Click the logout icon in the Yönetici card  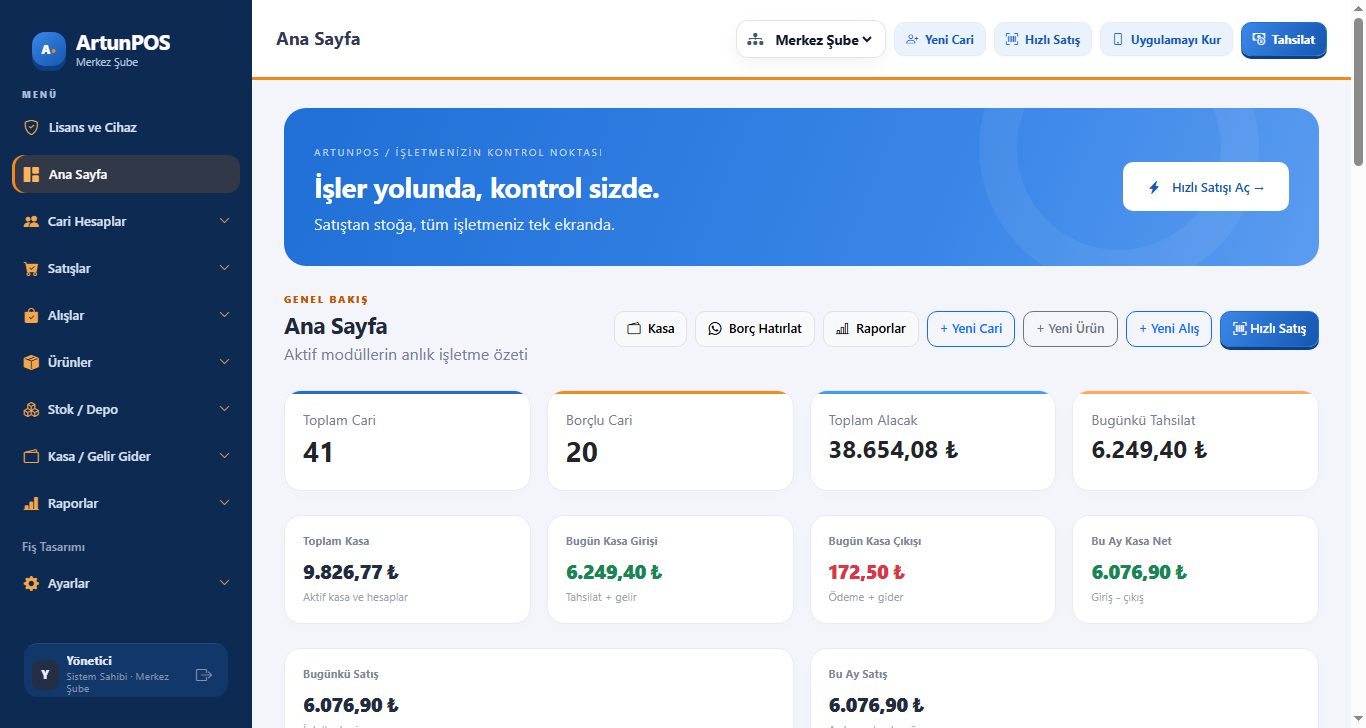pyautogui.click(x=204, y=675)
